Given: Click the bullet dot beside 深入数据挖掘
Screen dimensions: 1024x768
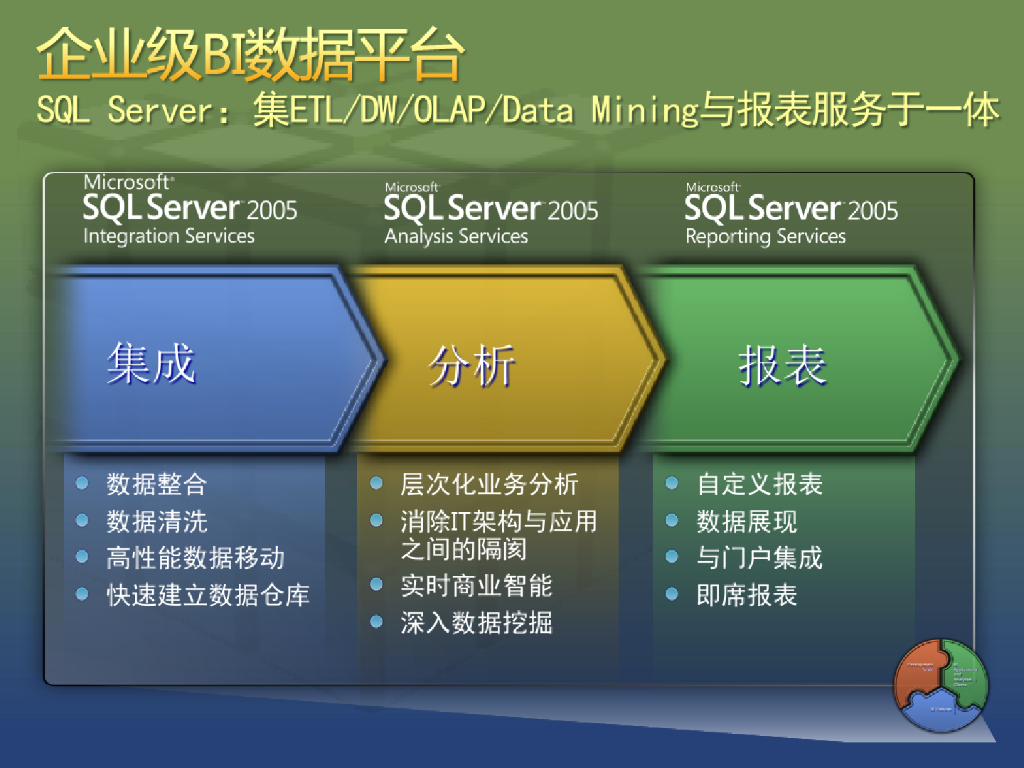Looking at the screenshot, I should [x=376, y=622].
